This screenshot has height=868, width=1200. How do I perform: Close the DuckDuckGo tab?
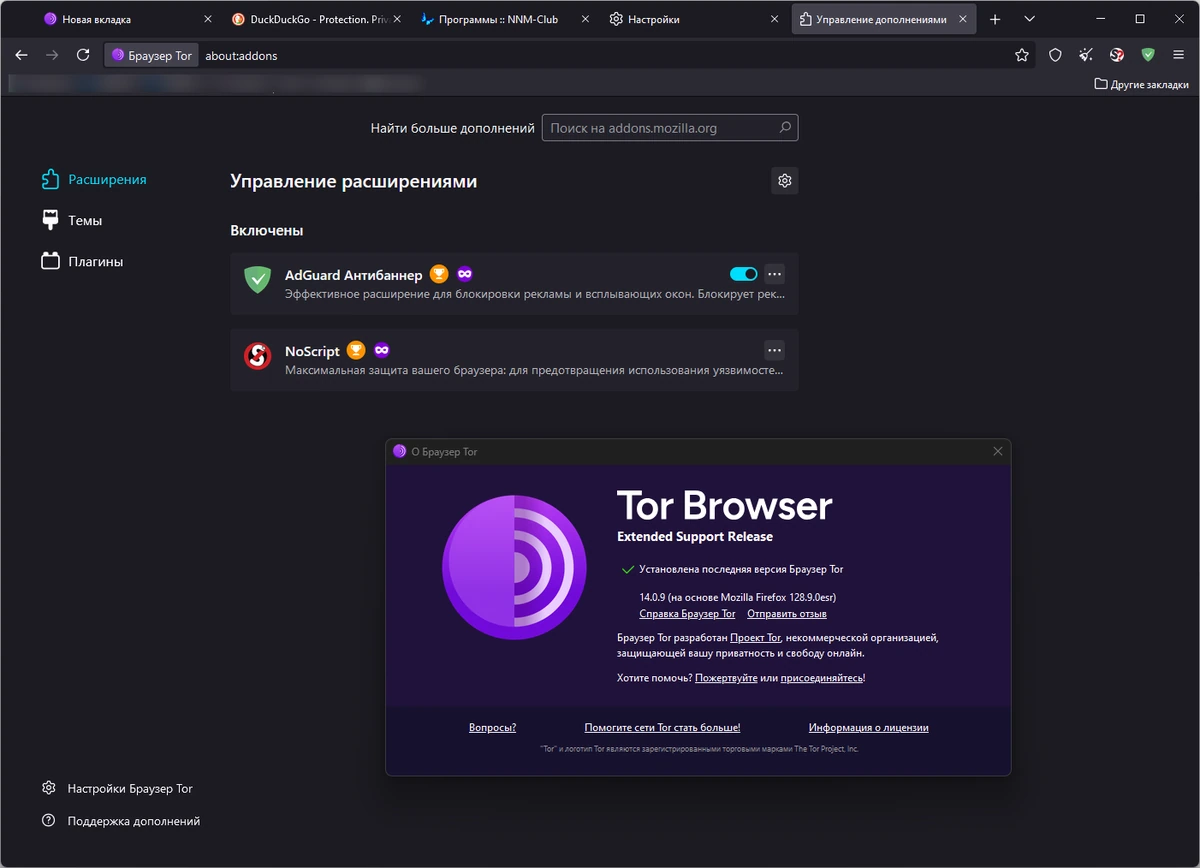coord(397,19)
